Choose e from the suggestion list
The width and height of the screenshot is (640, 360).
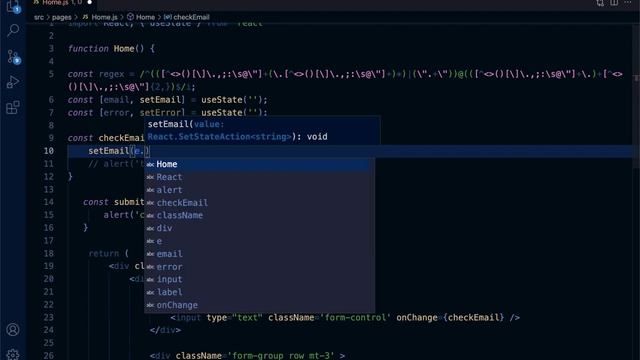point(259,241)
